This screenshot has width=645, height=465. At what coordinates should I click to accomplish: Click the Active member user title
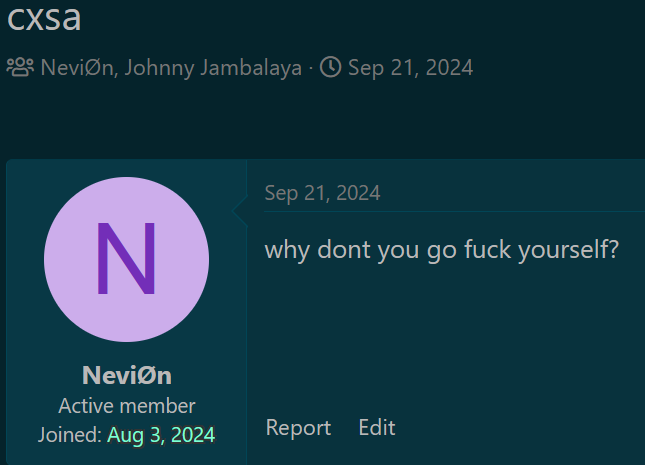127,406
